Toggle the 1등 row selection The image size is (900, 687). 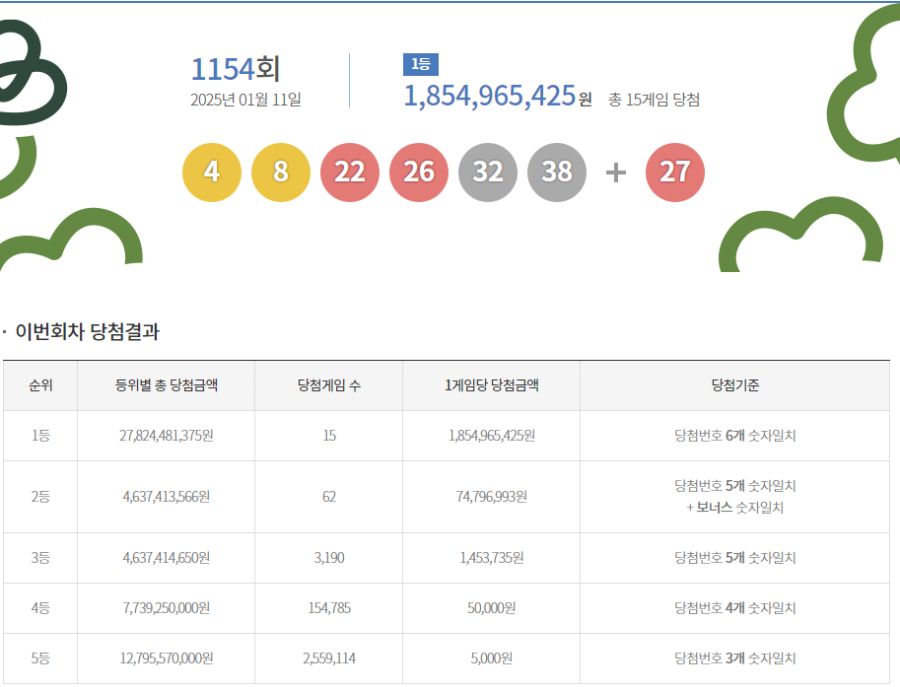[x=41, y=434]
